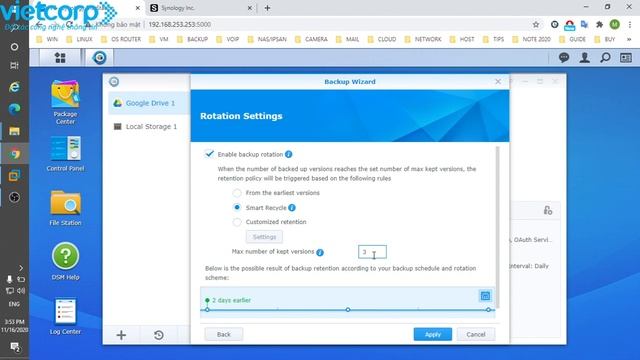The width and height of the screenshot is (640, 360).
Task: Open GUIDE bookmark folder
Action: (572, 39)
